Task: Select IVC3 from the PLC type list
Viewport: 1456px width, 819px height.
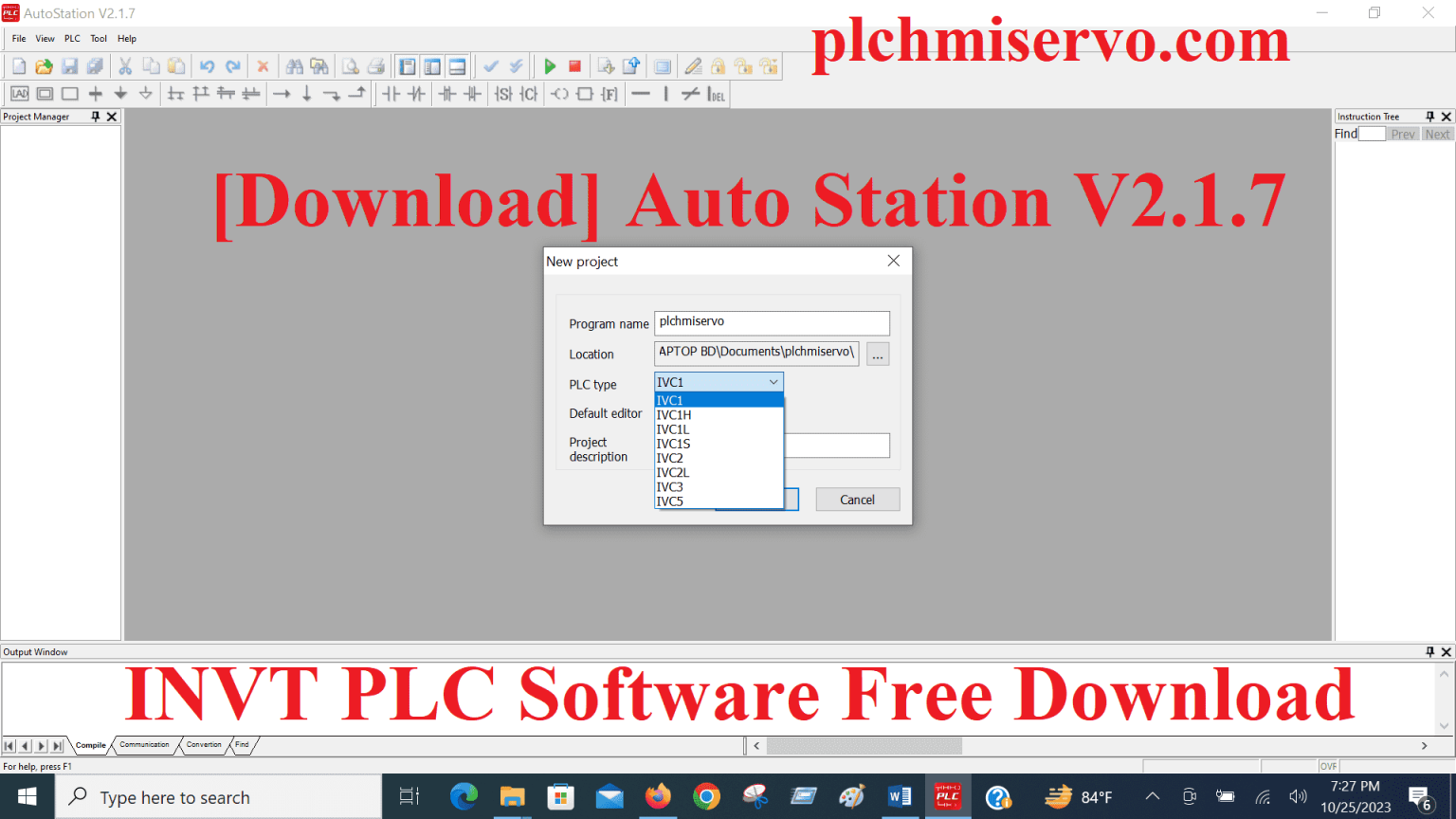Action: [669, 486]
